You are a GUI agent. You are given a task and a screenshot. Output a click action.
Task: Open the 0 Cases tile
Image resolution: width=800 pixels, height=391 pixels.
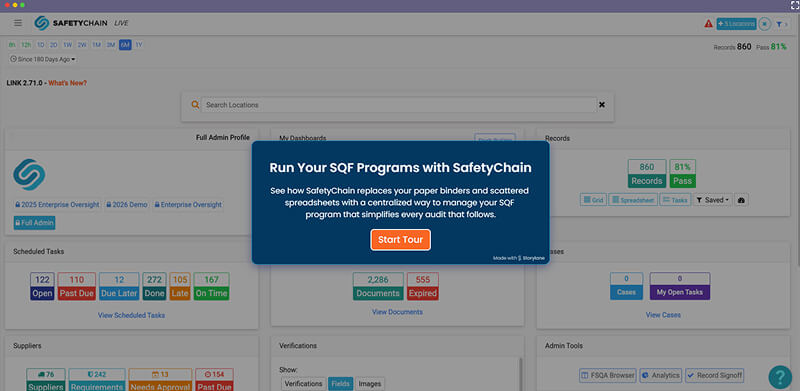tap(626, 286)
